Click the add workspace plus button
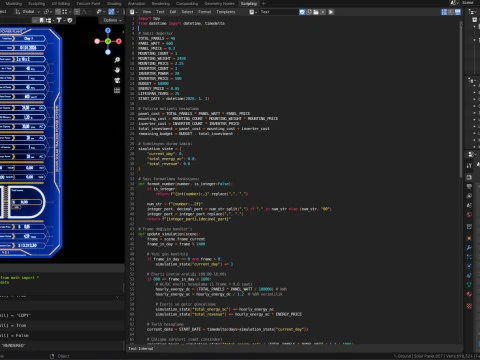480x360 pixels. (x=263, y=3)
